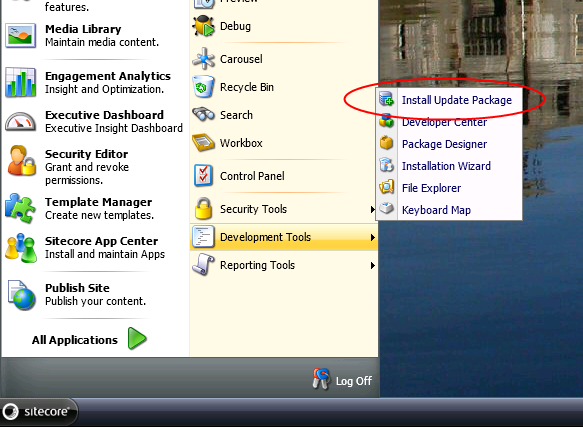Click 'Executive Insight Dashboard' description text

point(114,128)
